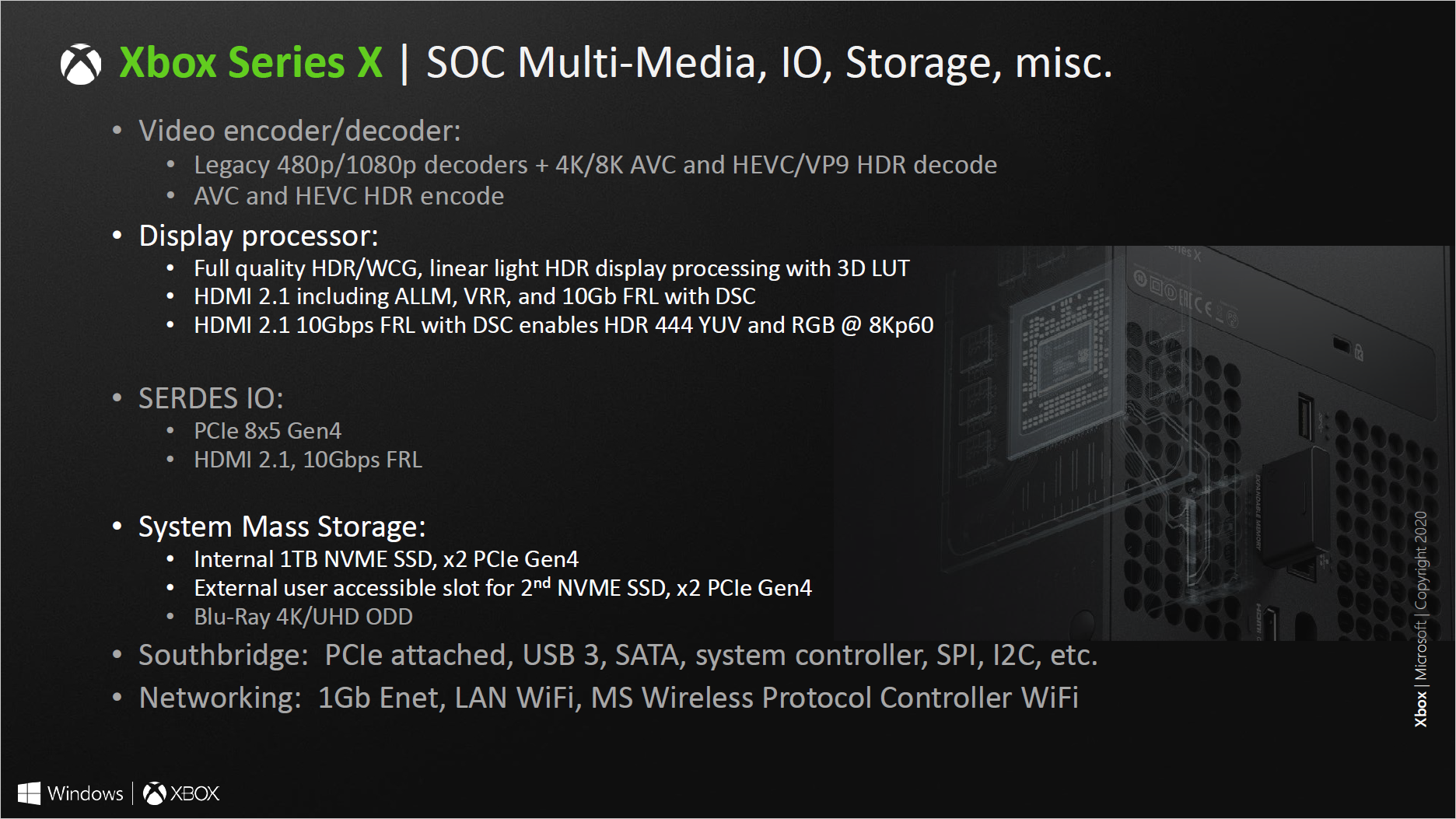Click the "Windows" wordmark in the footer

click(85, 793)
